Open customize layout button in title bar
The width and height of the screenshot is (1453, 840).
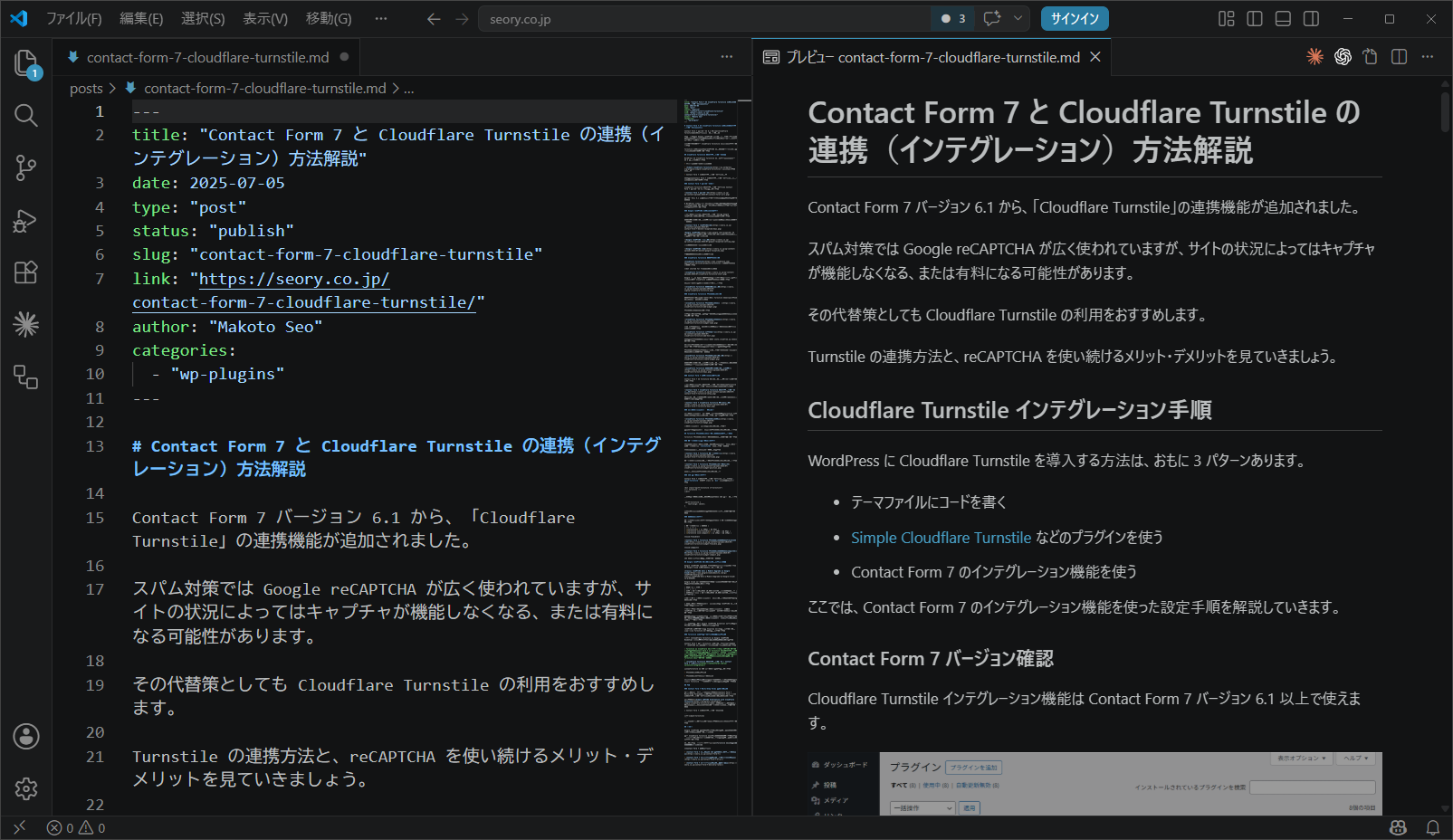coord(1227,18)
